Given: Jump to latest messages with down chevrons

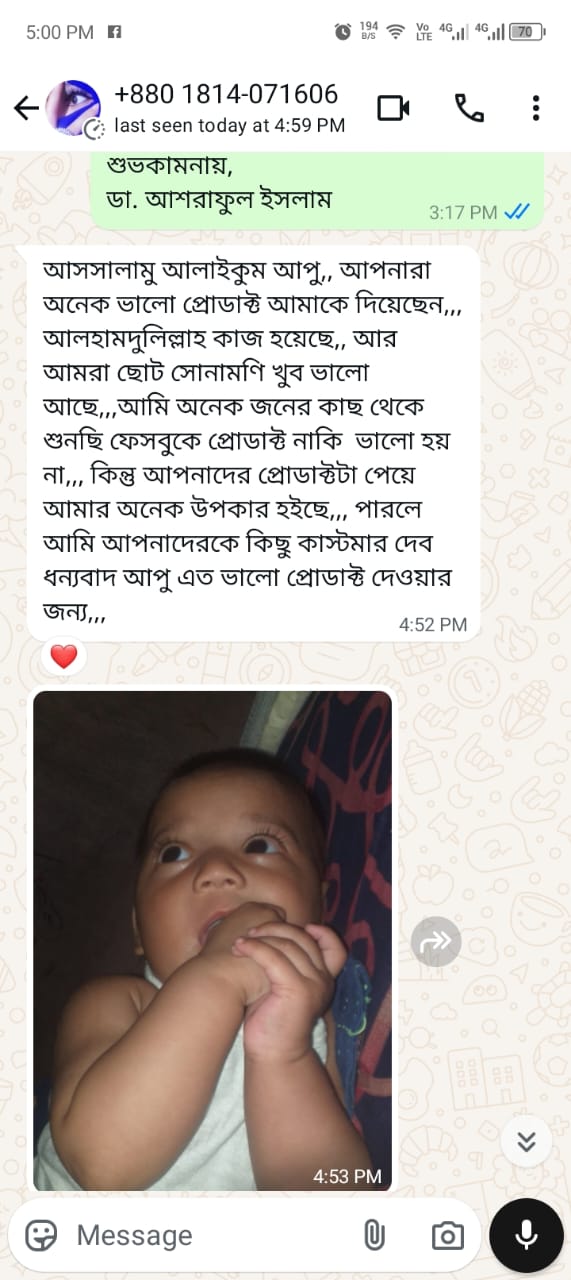Looking at the screenshot, I should pos(526,1141).
